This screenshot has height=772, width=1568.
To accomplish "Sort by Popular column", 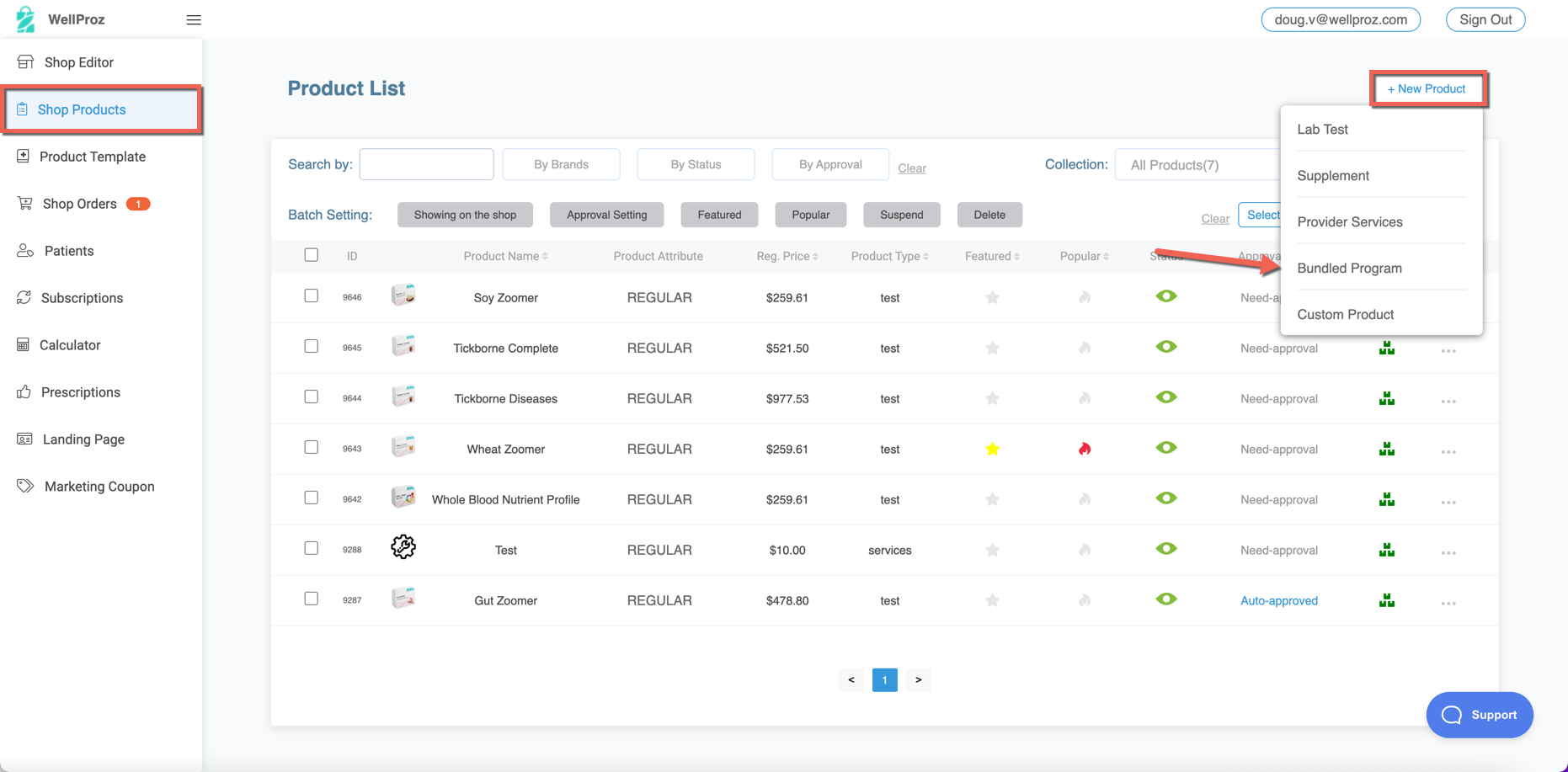I will [x=1084, y=256].
